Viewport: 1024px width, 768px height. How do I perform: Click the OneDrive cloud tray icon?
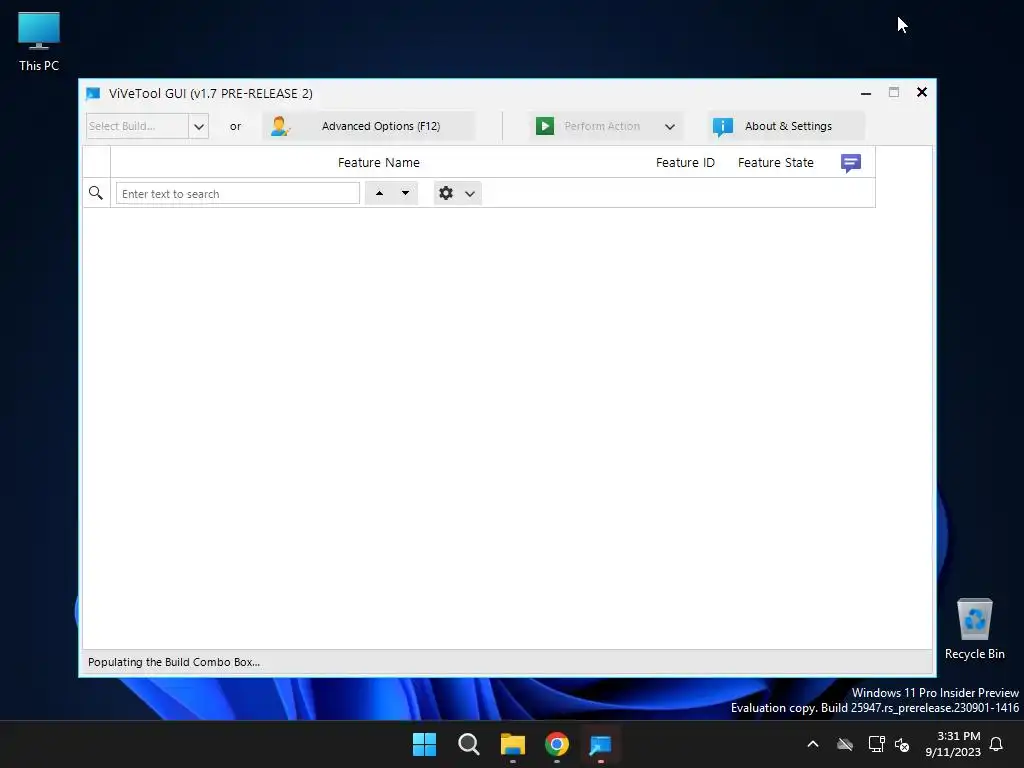[x=845, y=744]
